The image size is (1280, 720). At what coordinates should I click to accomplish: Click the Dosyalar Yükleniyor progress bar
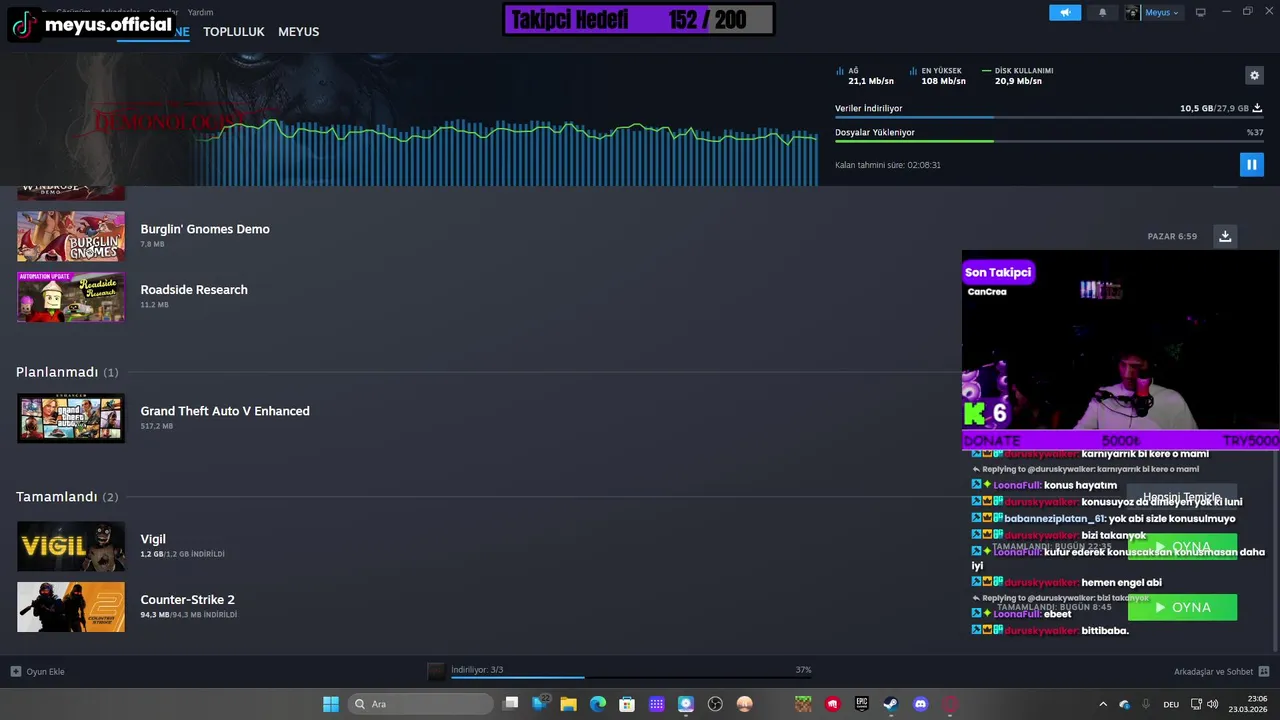(x=1049, y=141)
